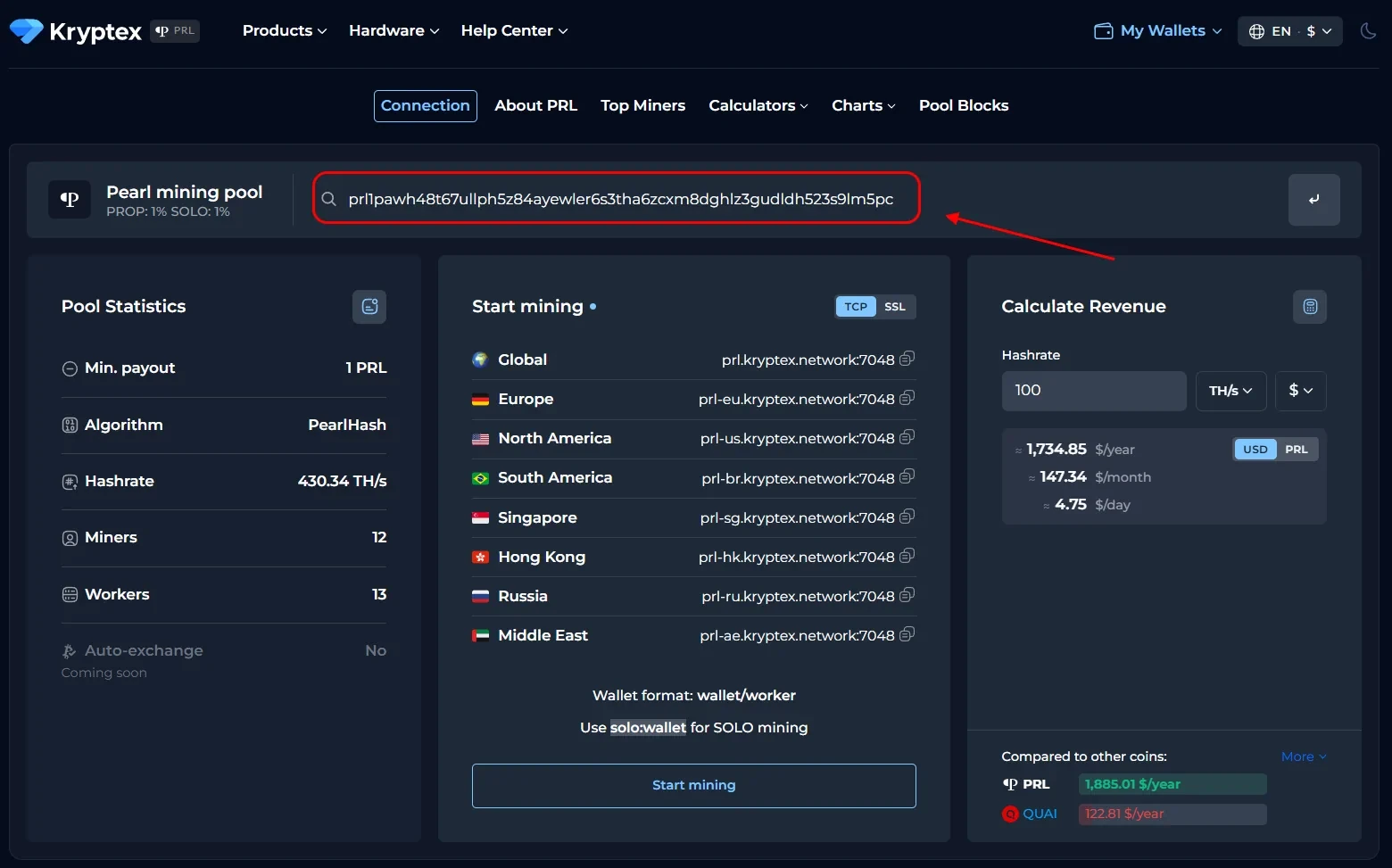This screenshot has height=868, width=1392.
Task: Copy the Middle East server address
Action: 907,634
